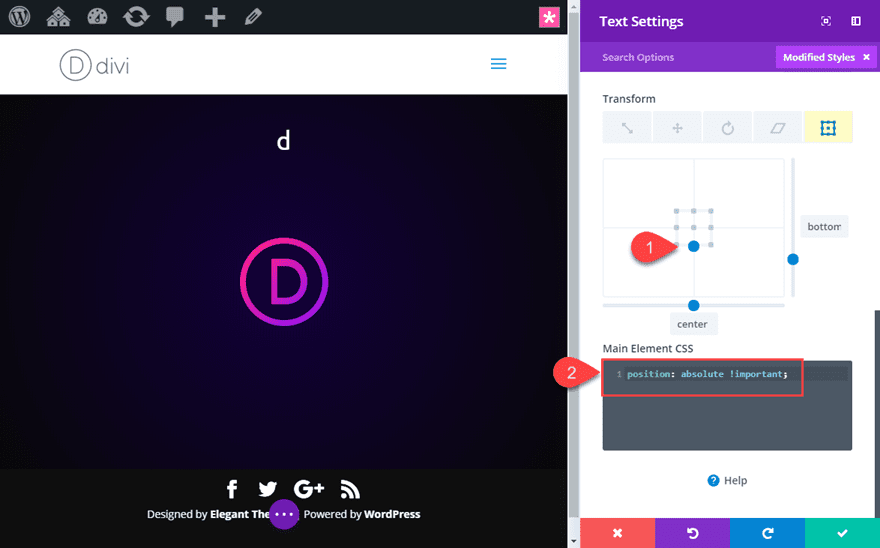
Task: Click the horizontal origin slider handle
Action: coord(694,305)
